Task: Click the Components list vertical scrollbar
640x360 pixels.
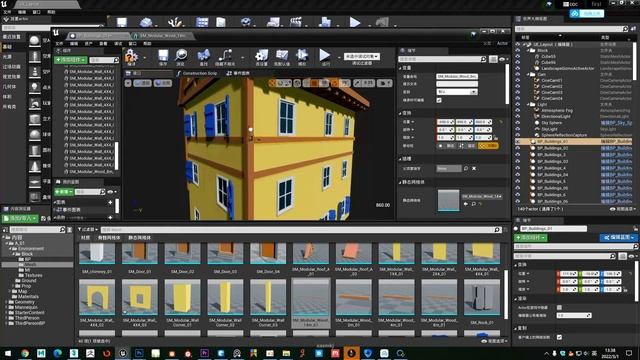Action: click(x=116, y=155)
